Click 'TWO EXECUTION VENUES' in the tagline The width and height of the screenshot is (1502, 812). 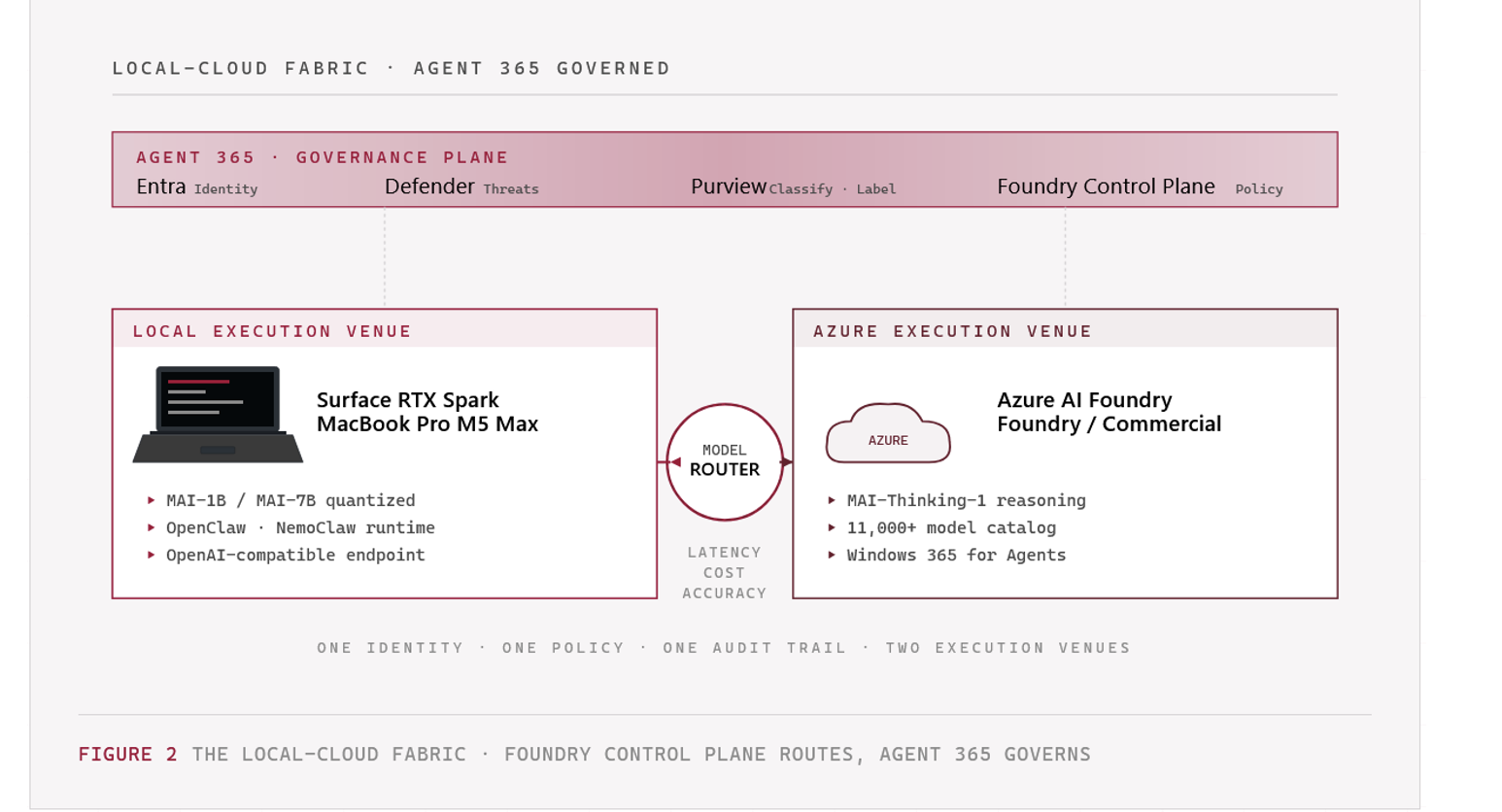[x=1008, y=648]
